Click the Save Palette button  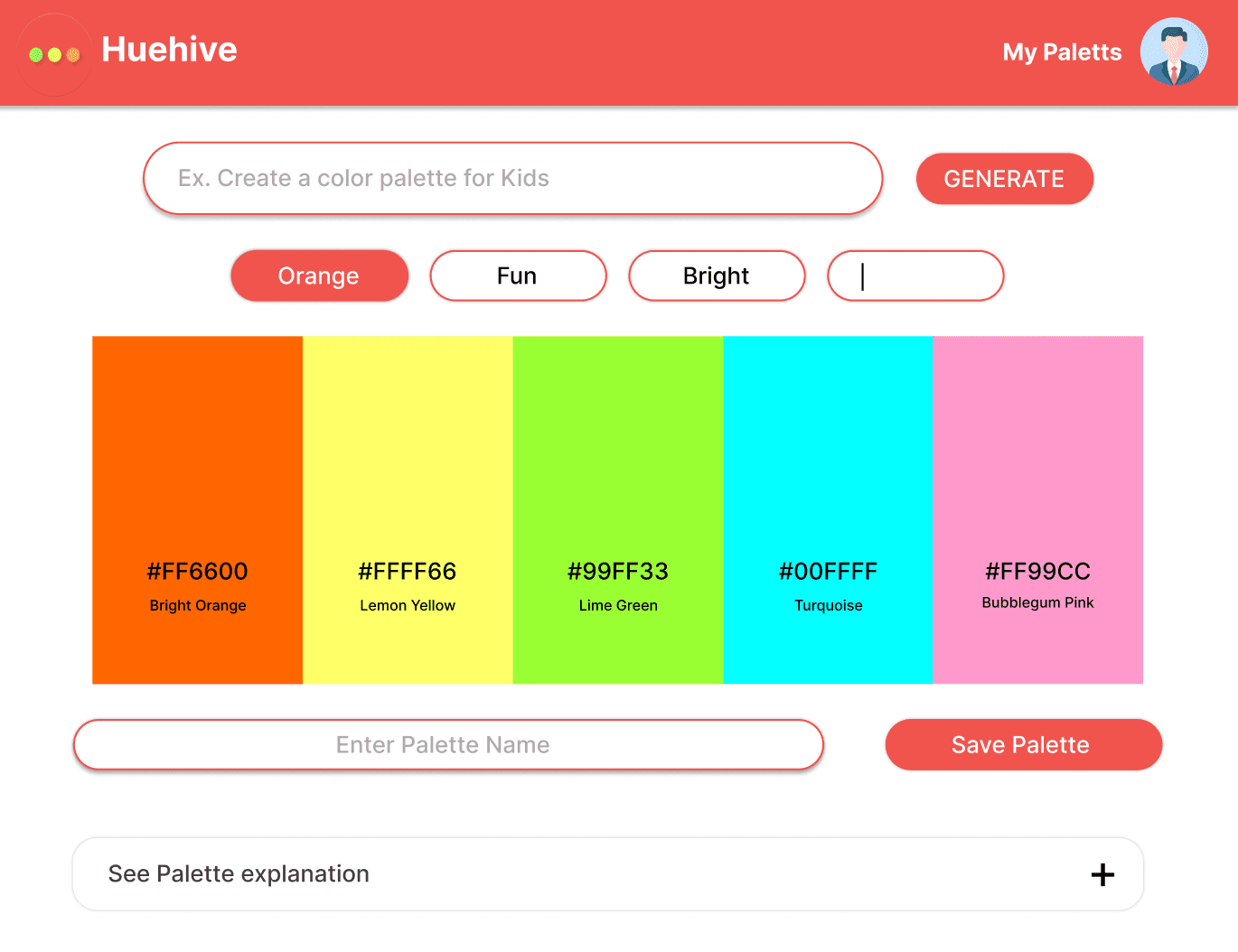coord(1023,745)
